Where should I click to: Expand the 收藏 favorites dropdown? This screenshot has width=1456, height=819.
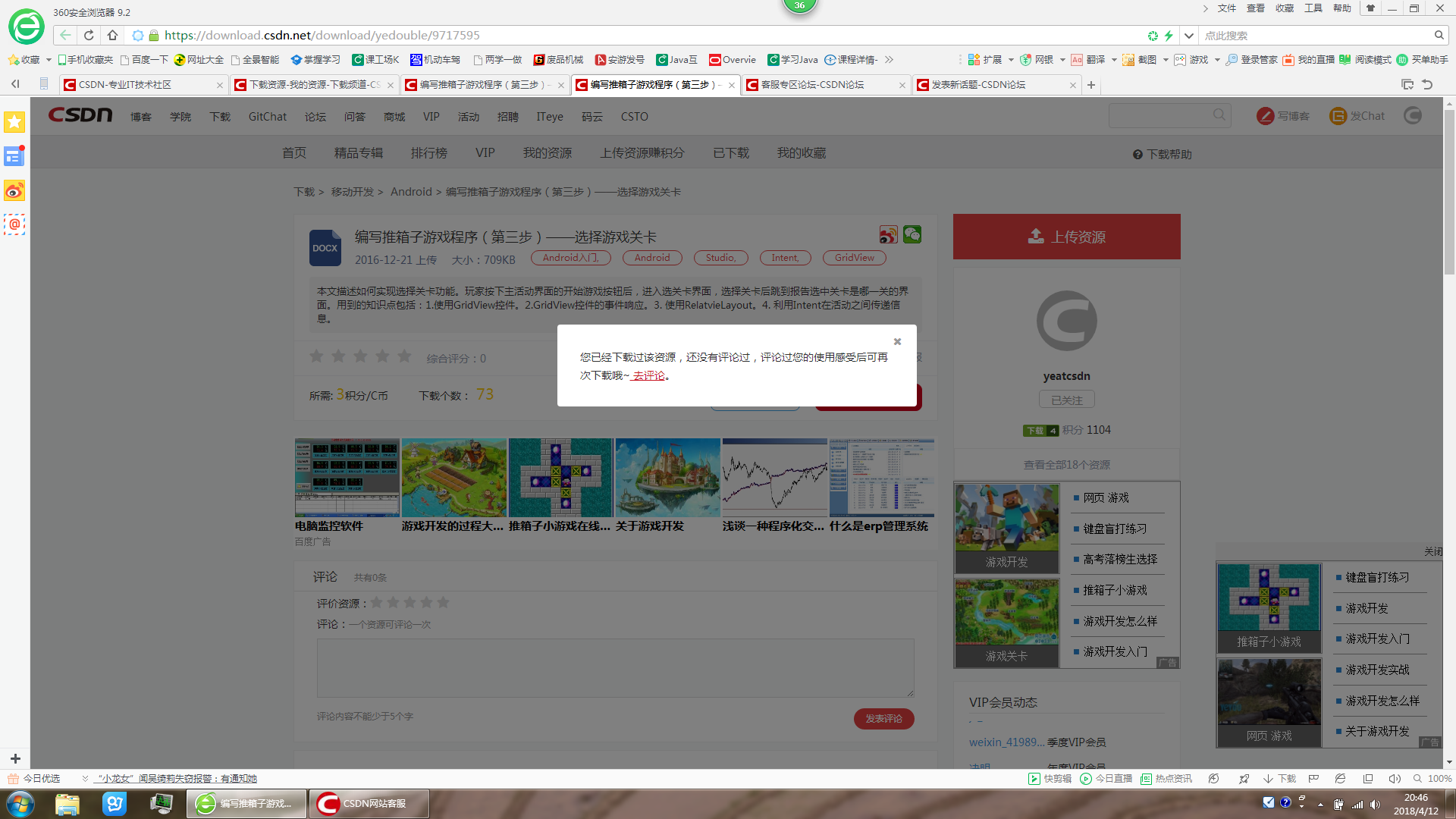coord(49,60)
